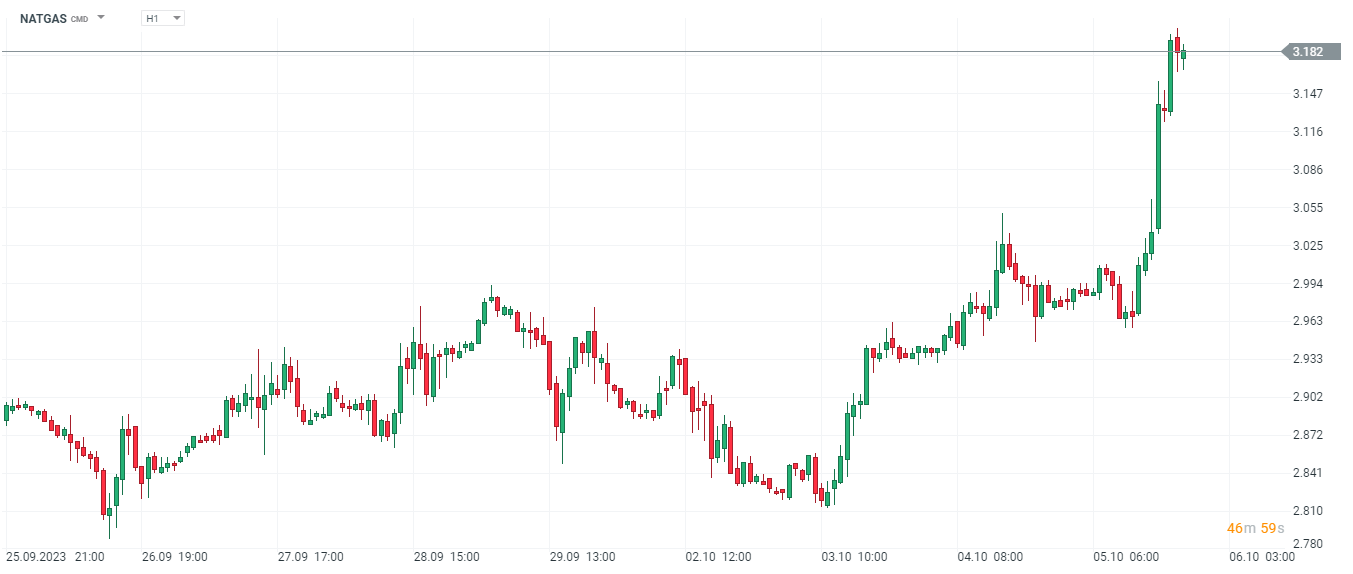Expand the H1 timeframe dropdown
The image size is (1353, 574).
coord(176,18)
